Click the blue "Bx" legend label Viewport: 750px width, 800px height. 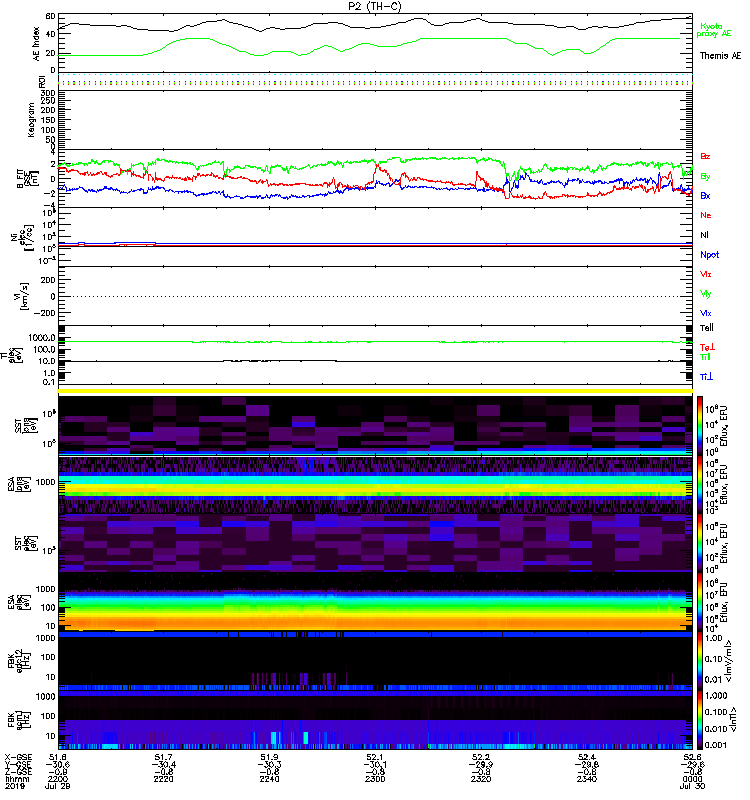(x=705, y=195)
